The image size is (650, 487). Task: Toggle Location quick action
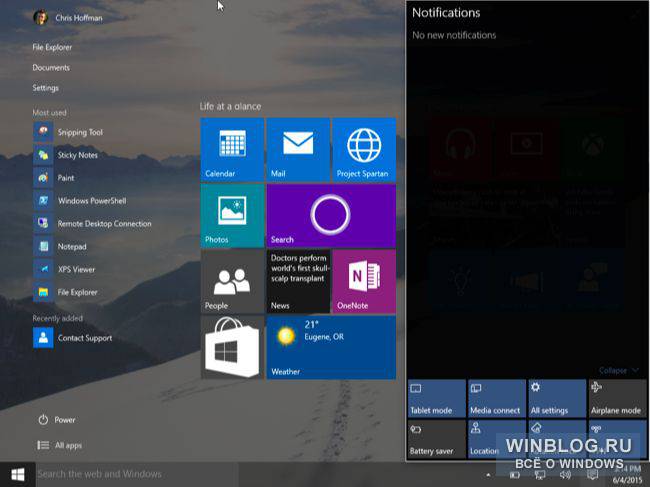497,439
